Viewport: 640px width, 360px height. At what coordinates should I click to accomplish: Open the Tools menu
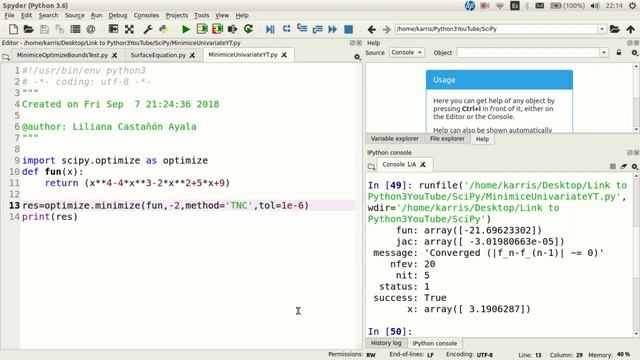point(201,15)
